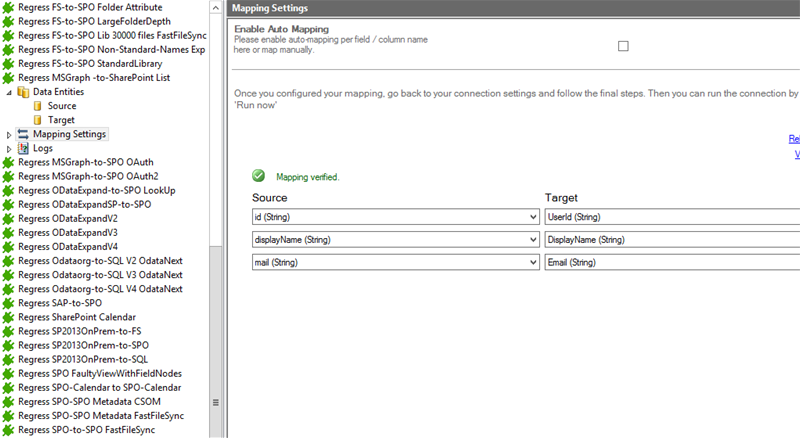Click the Source data entity cylinder icon
Viewport: 800px width, 438px height.
pos(38,105)
